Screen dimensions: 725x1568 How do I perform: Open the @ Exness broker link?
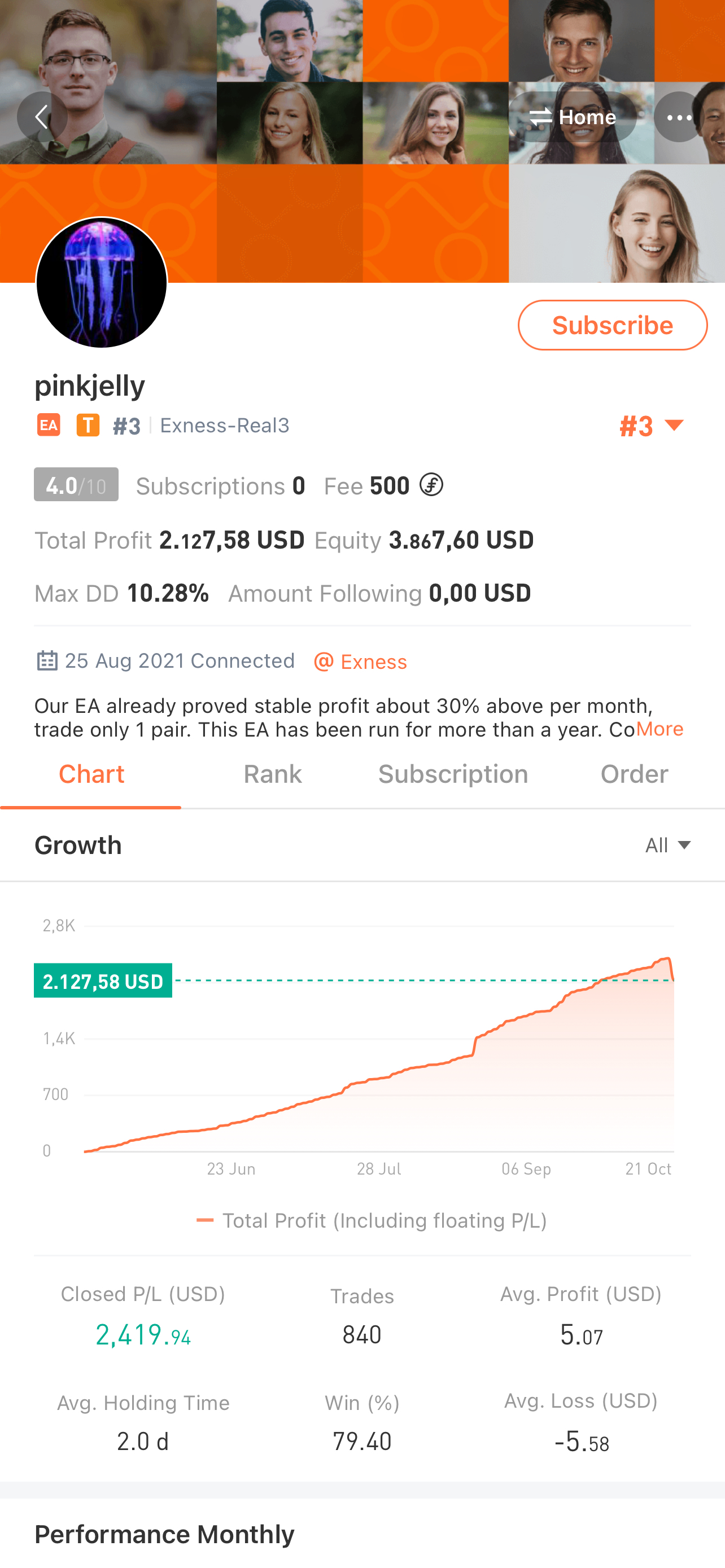(x=360, y=662)
